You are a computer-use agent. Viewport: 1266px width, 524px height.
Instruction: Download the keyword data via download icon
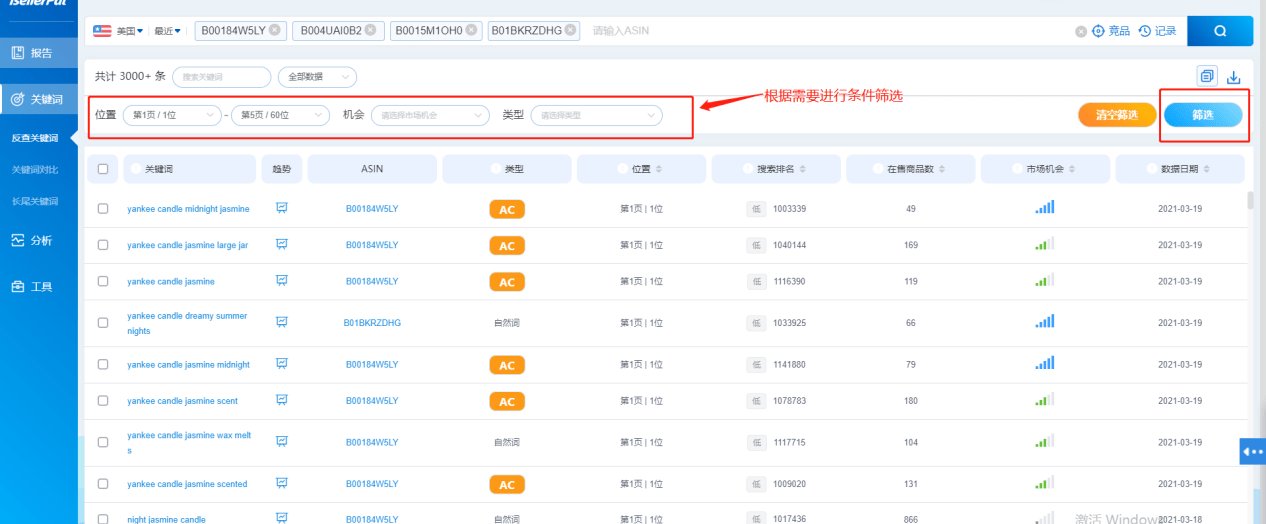coord(1233,77)
